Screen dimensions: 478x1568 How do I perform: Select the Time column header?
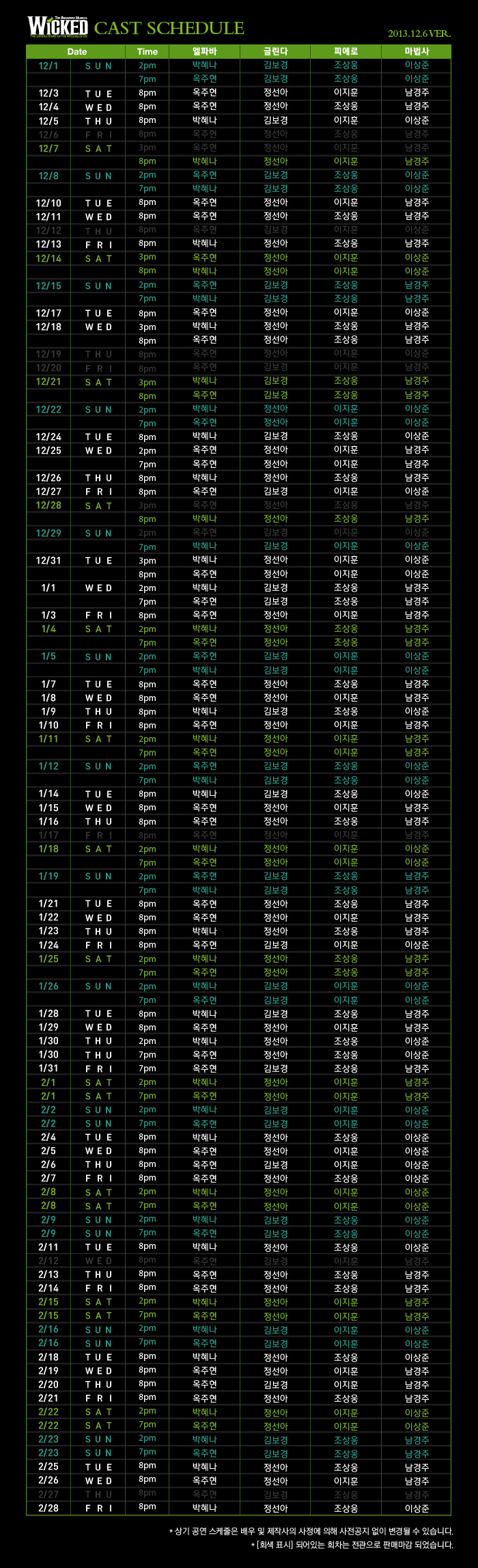(x=147, y=51)
